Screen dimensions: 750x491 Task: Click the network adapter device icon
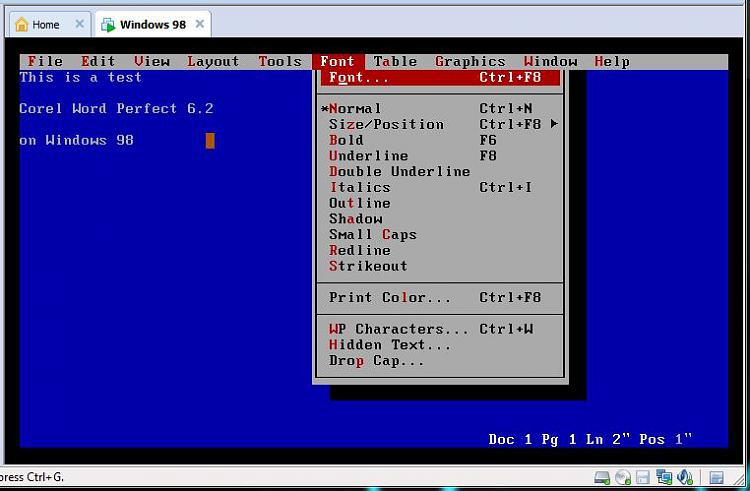pos(664,477)
